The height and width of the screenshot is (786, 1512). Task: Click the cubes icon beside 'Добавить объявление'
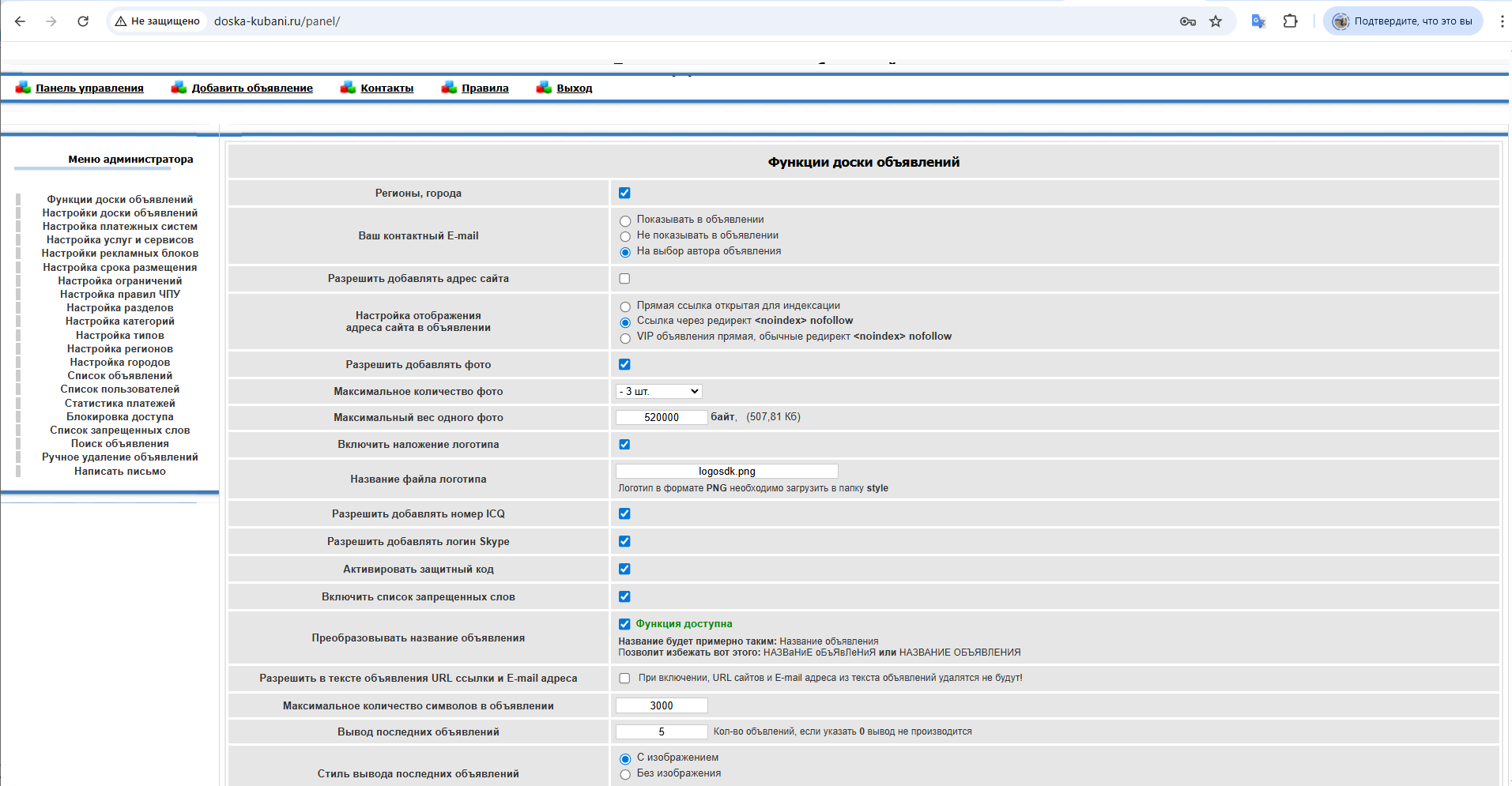tap(179, 88)
